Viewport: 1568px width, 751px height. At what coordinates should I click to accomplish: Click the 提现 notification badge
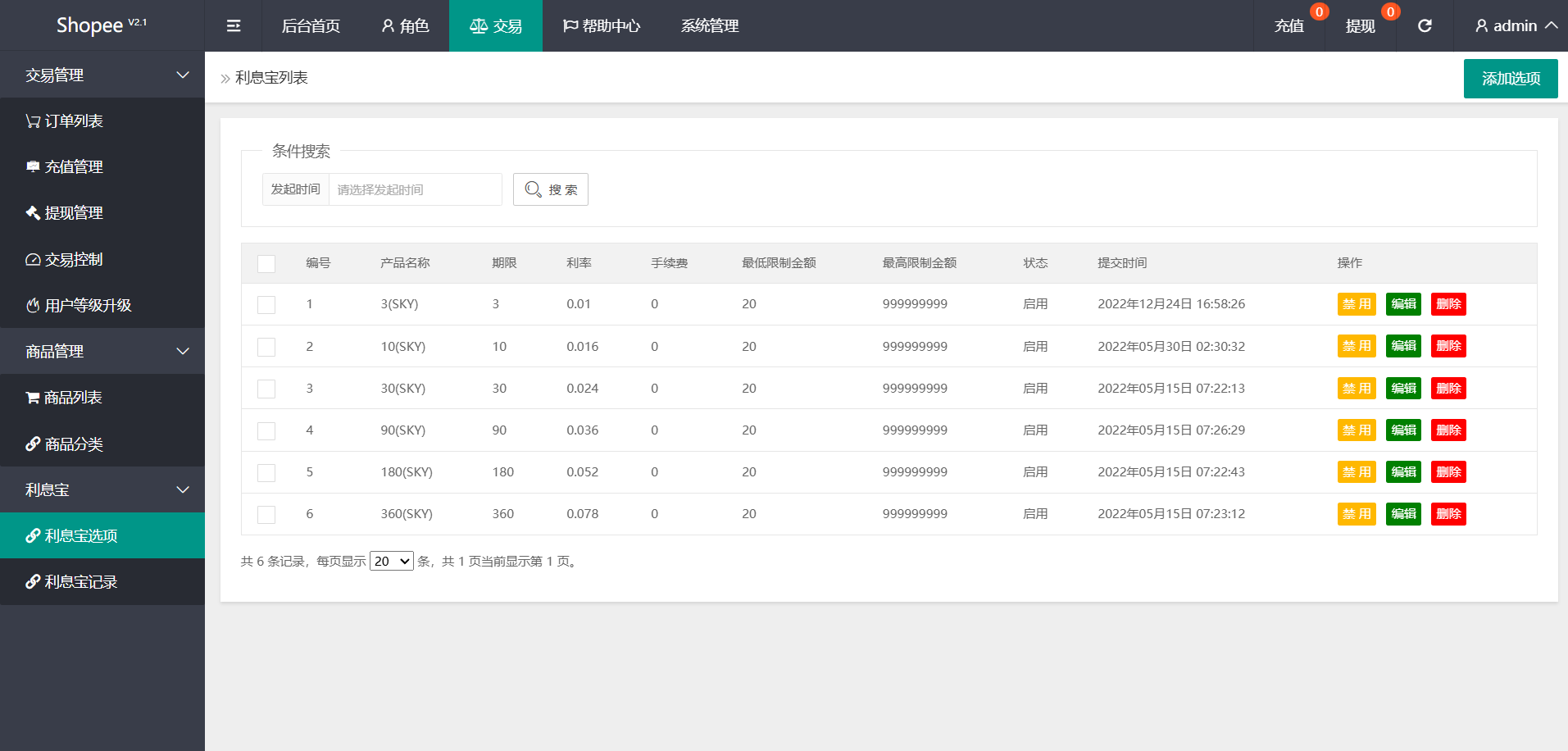pyautogui.click(x=1390, y=11)
